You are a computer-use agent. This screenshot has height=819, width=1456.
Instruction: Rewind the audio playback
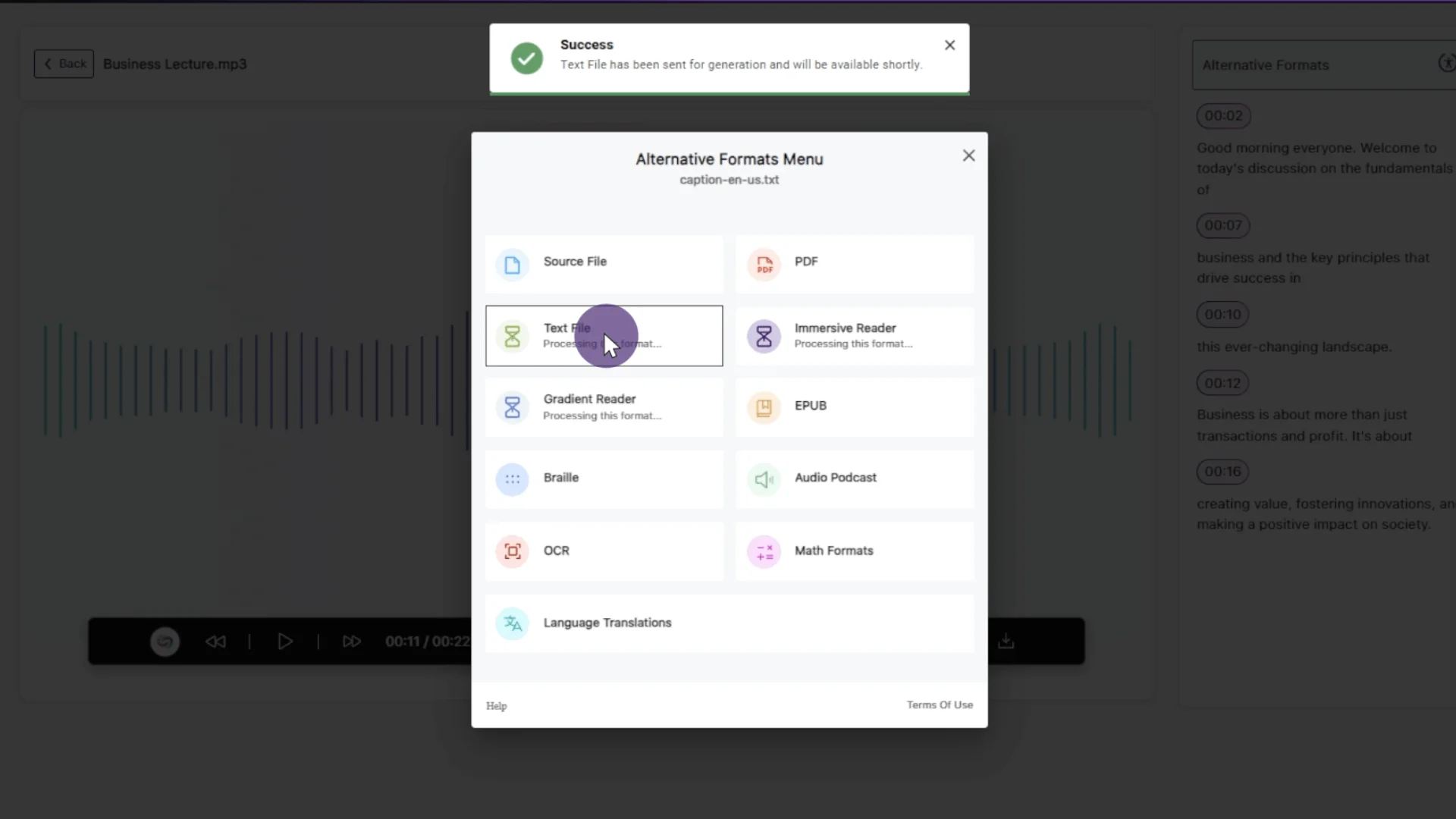(x=215, y=642)
